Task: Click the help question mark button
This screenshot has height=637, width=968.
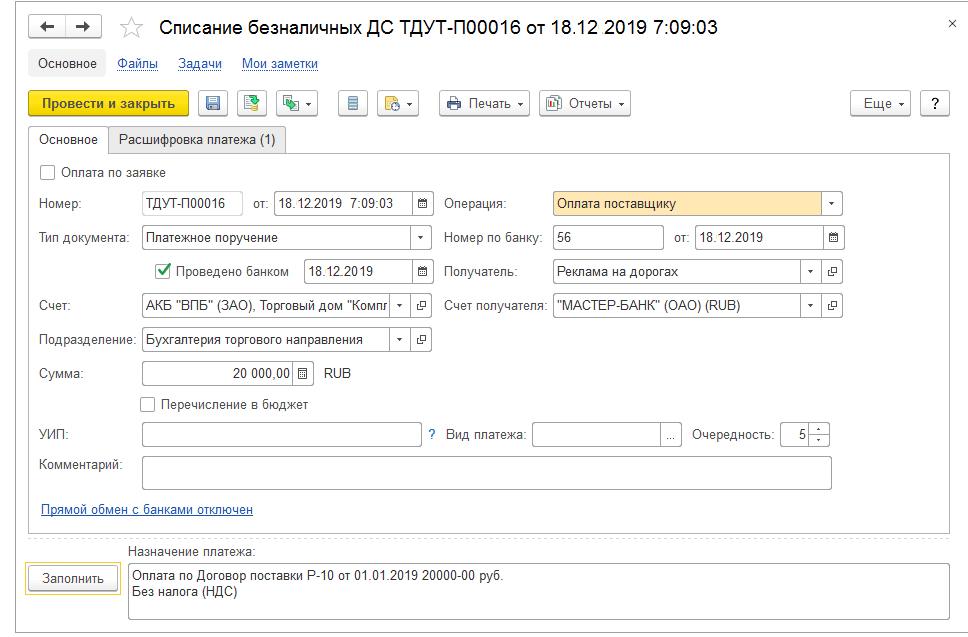Action: click(934, 103)
